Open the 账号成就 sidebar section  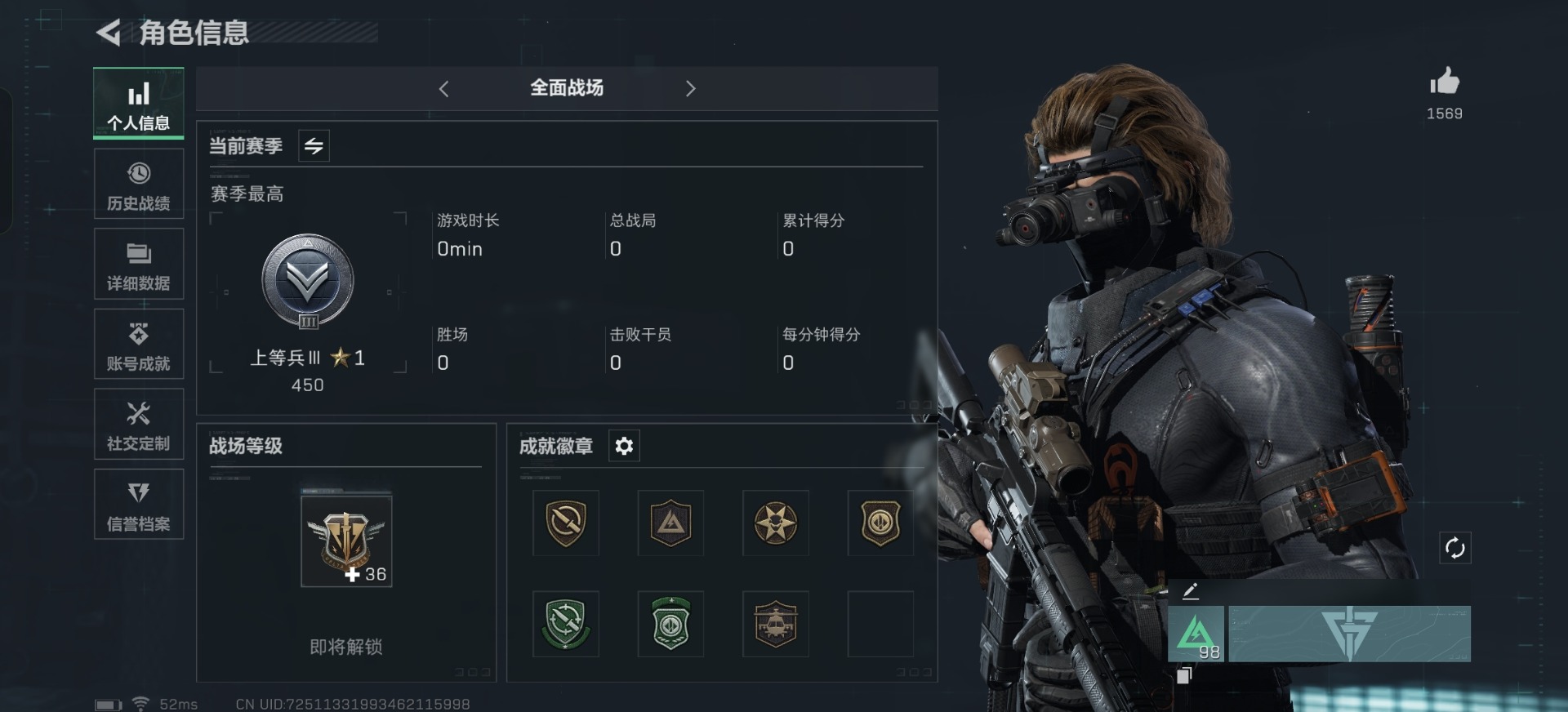pyautogui.click(x=139, y=344)
